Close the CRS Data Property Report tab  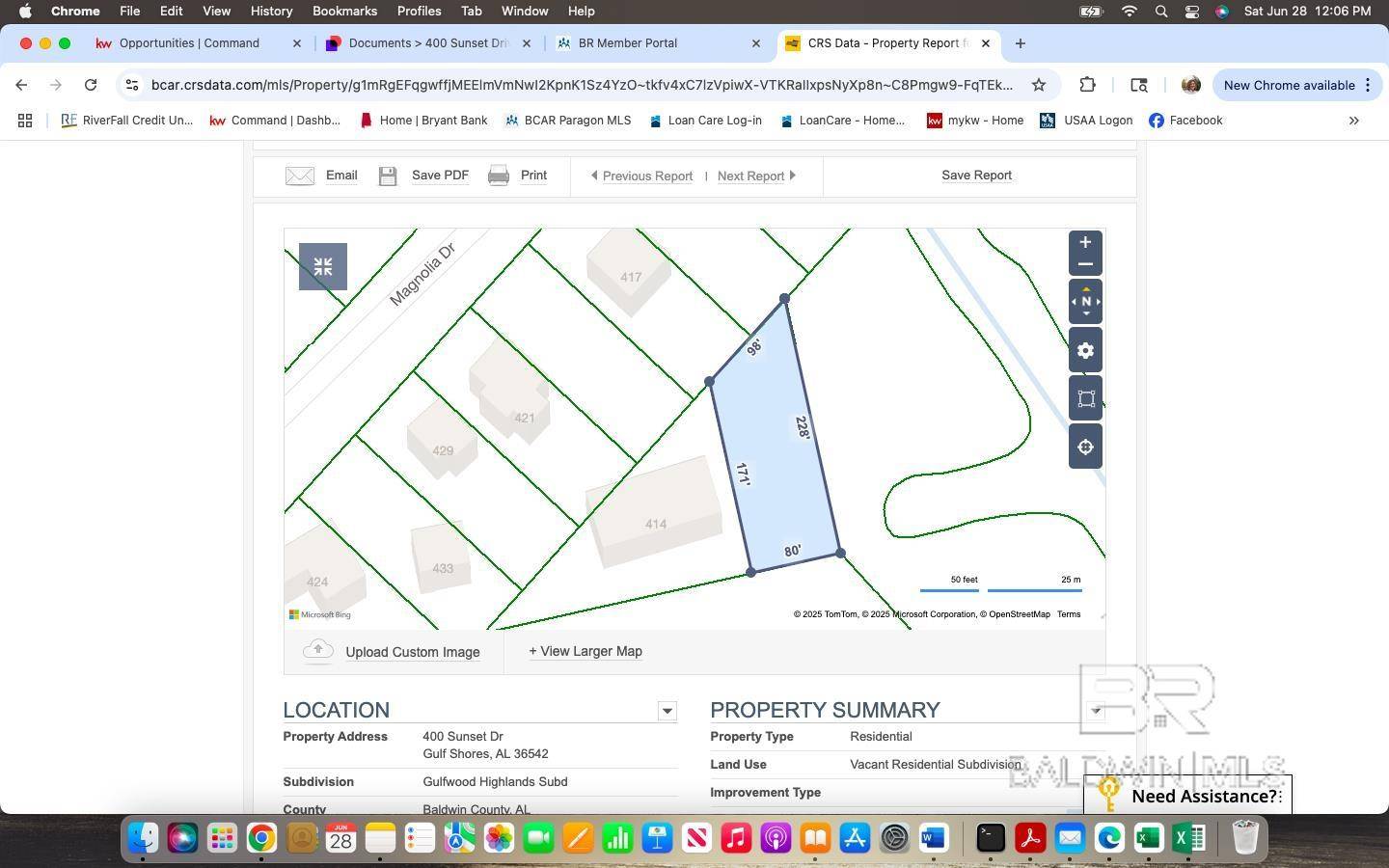pyautogui.click(x=986, y=43)
